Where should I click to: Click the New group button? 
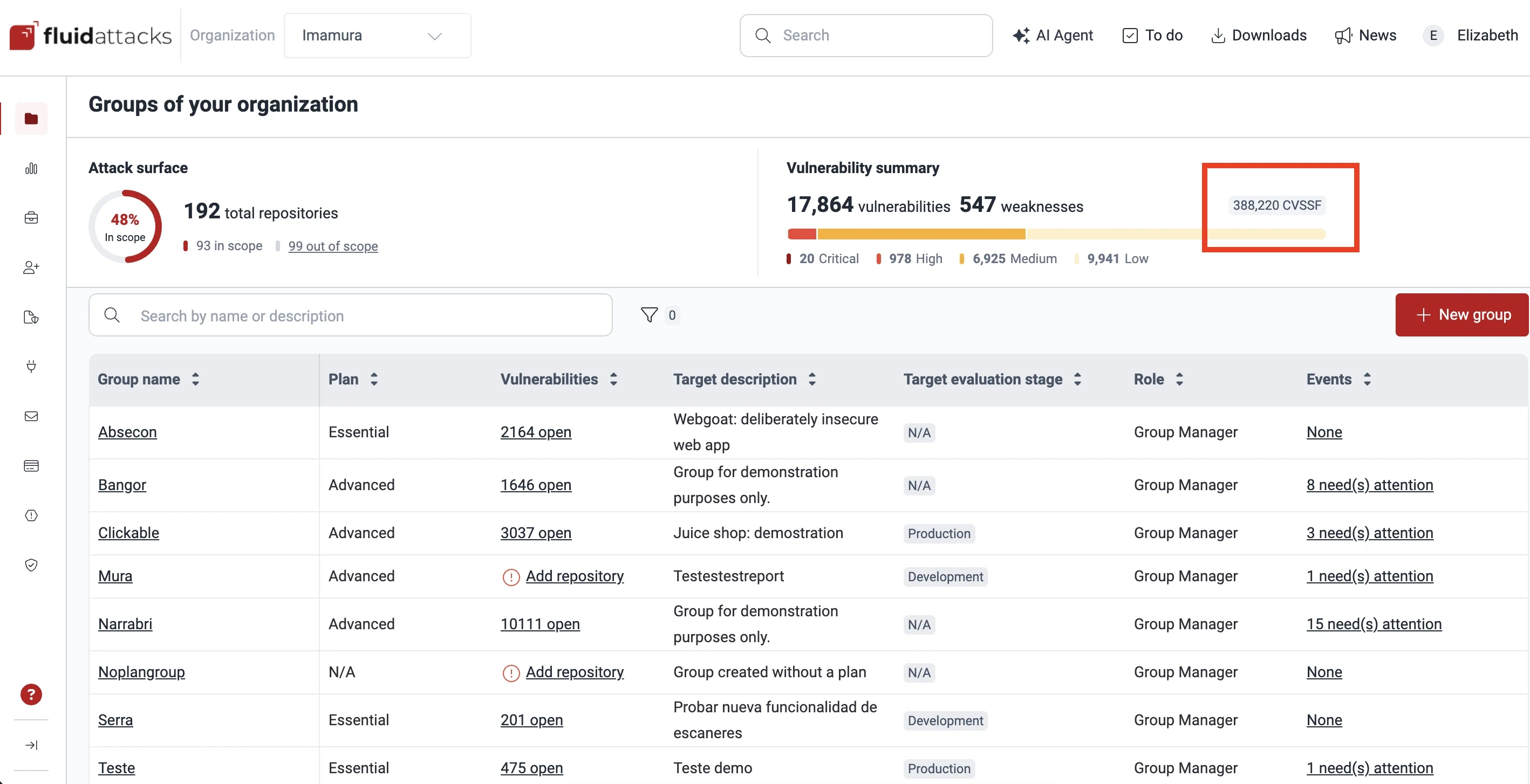click(1461, 315)
